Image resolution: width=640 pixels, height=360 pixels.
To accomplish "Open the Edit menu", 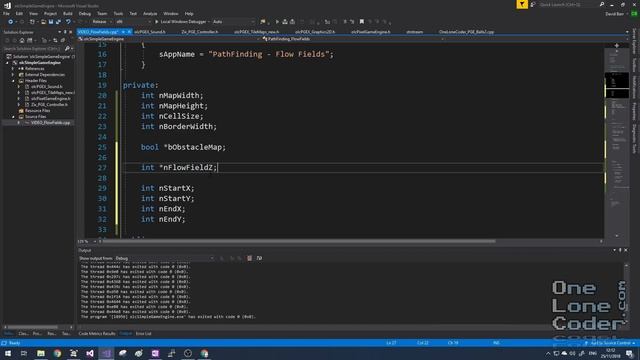I will [x=19, y=13].
